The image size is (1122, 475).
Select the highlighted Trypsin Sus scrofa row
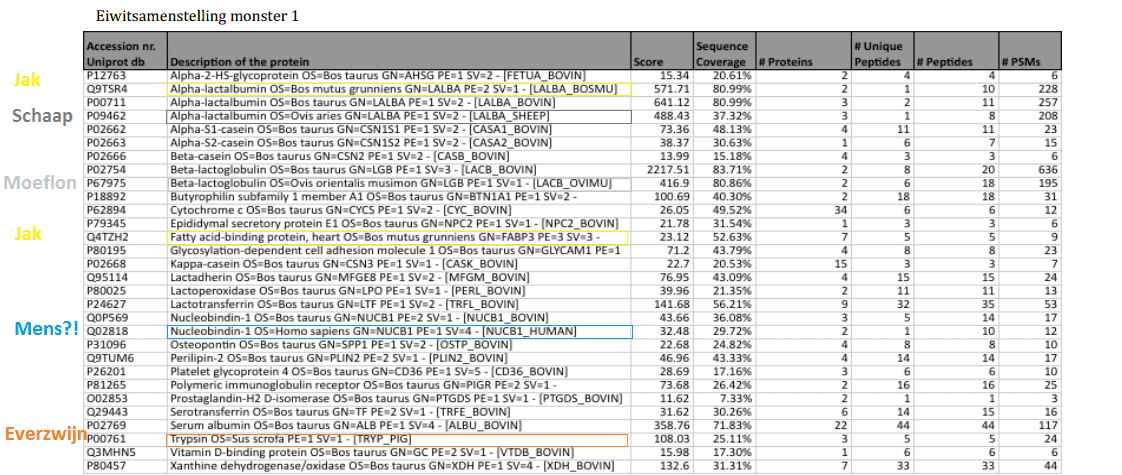(397, 440)
